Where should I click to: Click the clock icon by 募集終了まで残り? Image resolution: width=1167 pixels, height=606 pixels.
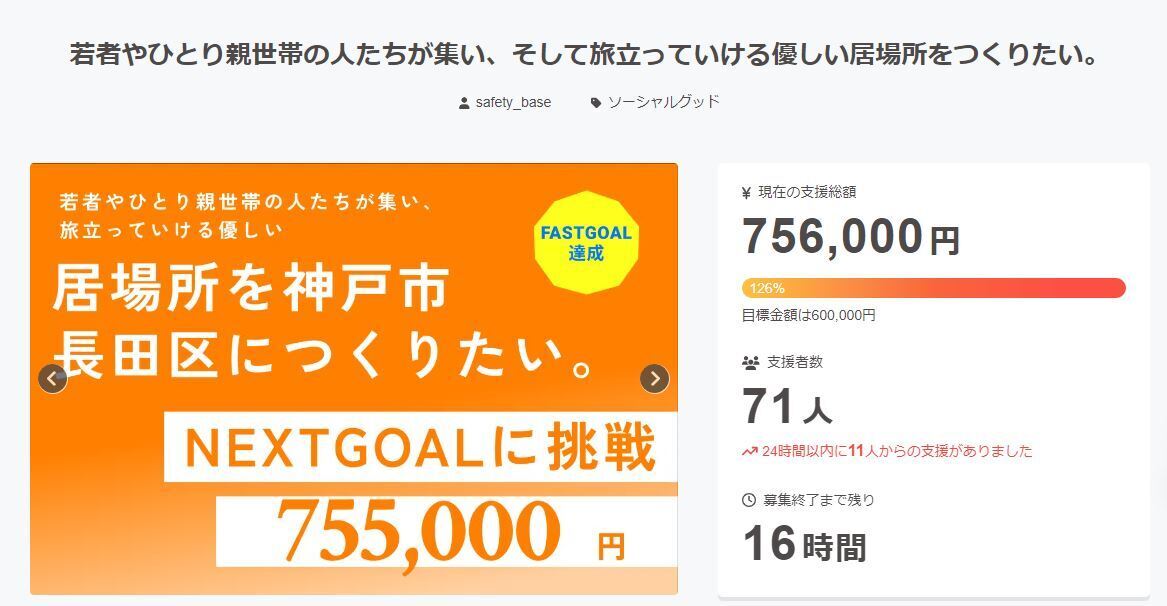click(x=748, y=500)
